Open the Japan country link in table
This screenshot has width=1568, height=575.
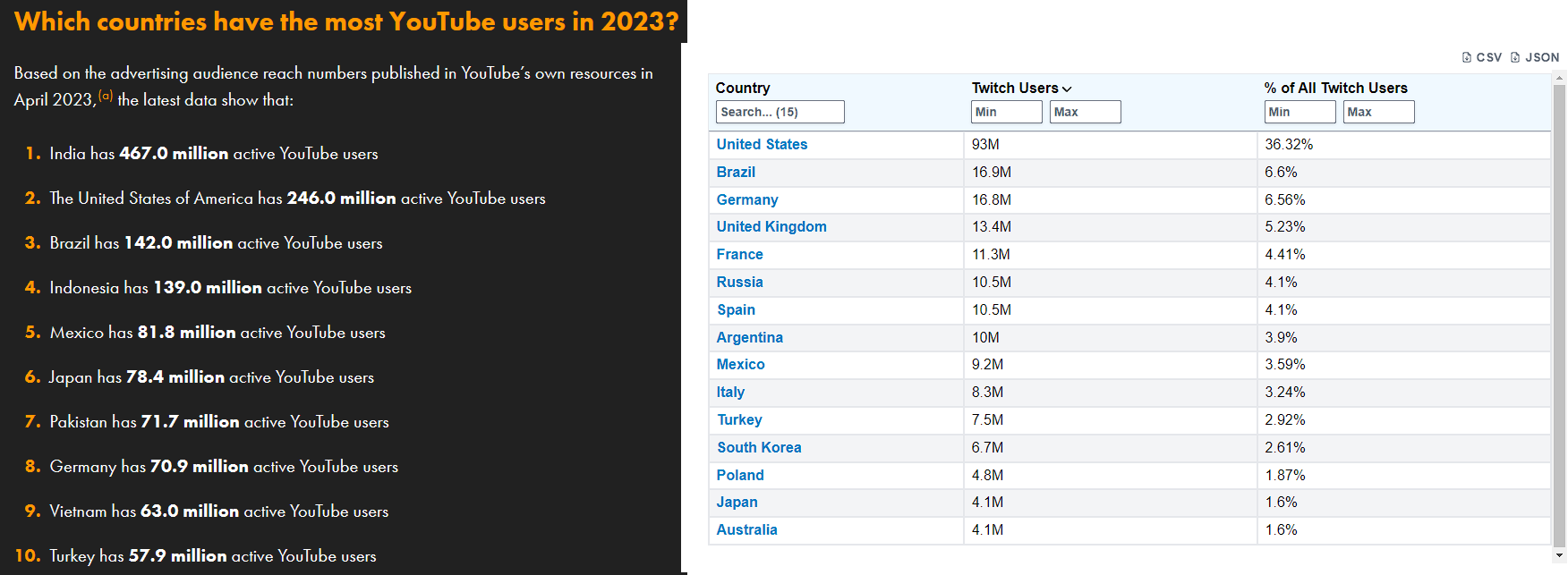(x=737, y=503)
